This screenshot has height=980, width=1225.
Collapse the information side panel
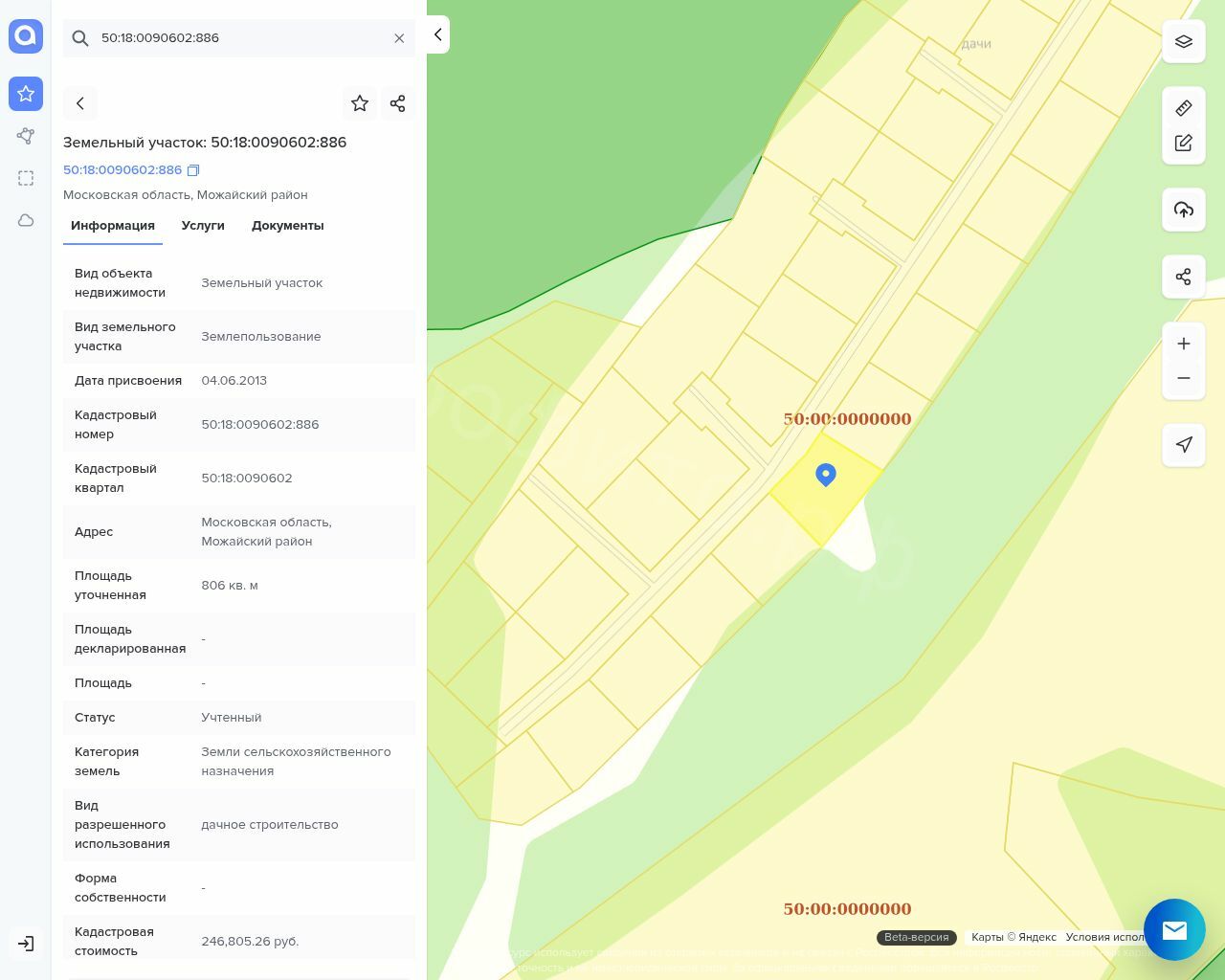[437, 34]
